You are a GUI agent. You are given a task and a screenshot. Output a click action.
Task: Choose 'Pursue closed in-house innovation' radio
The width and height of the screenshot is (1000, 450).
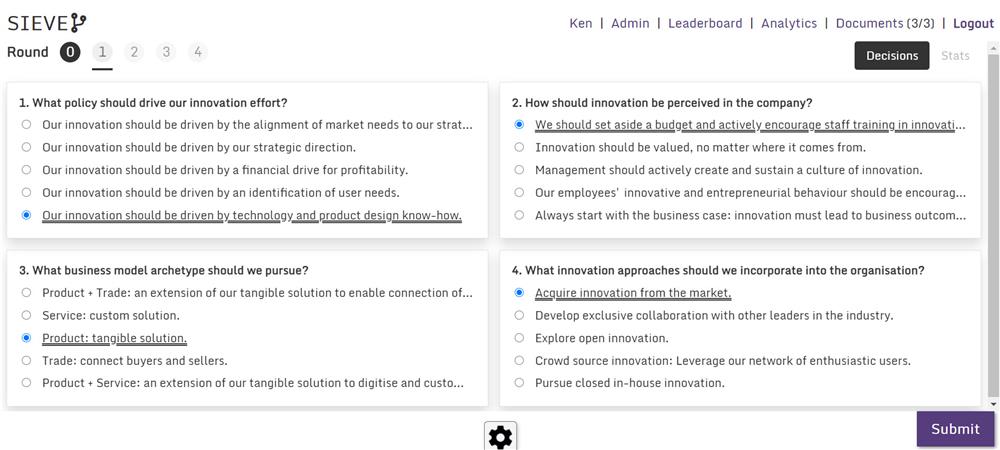519,383
